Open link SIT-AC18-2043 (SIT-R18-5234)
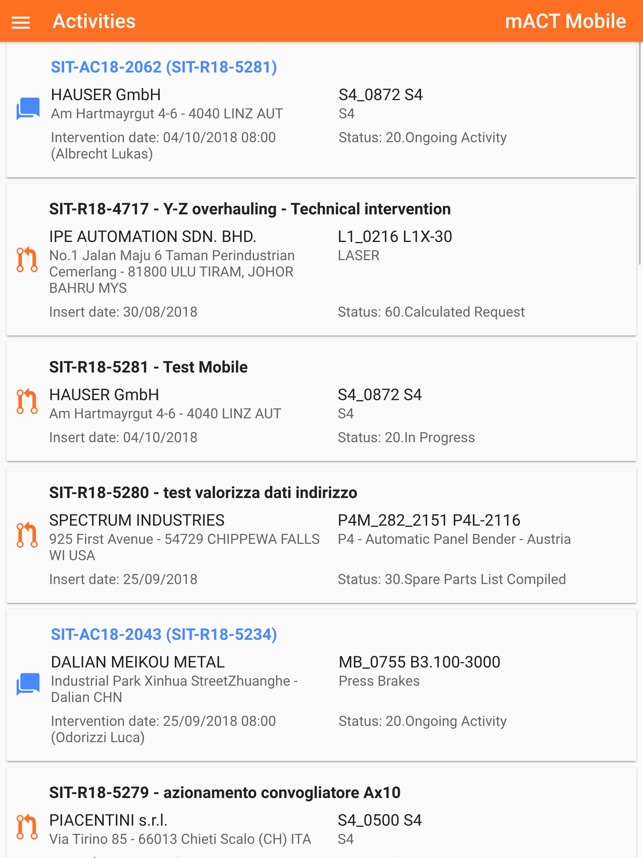 tap(164, 634)
